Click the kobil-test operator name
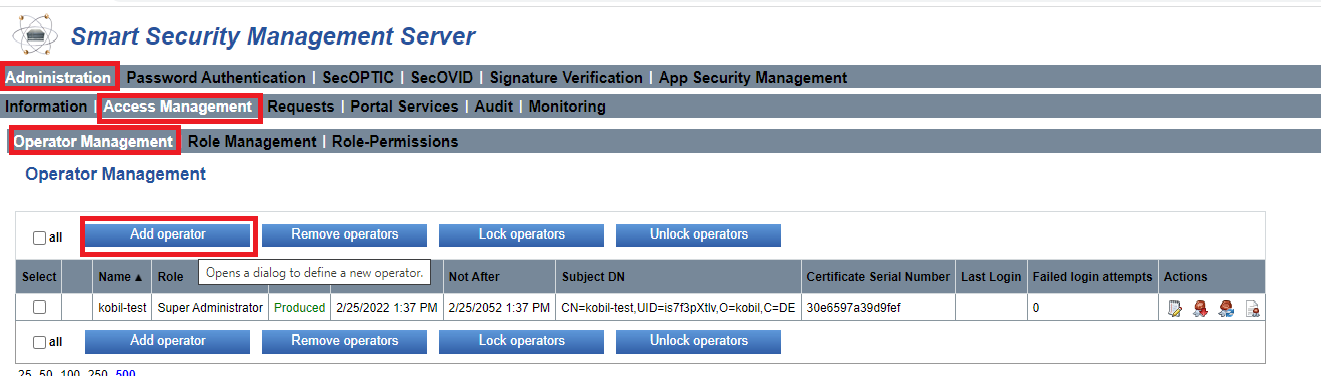The image size is (1321, 376). 122,308
